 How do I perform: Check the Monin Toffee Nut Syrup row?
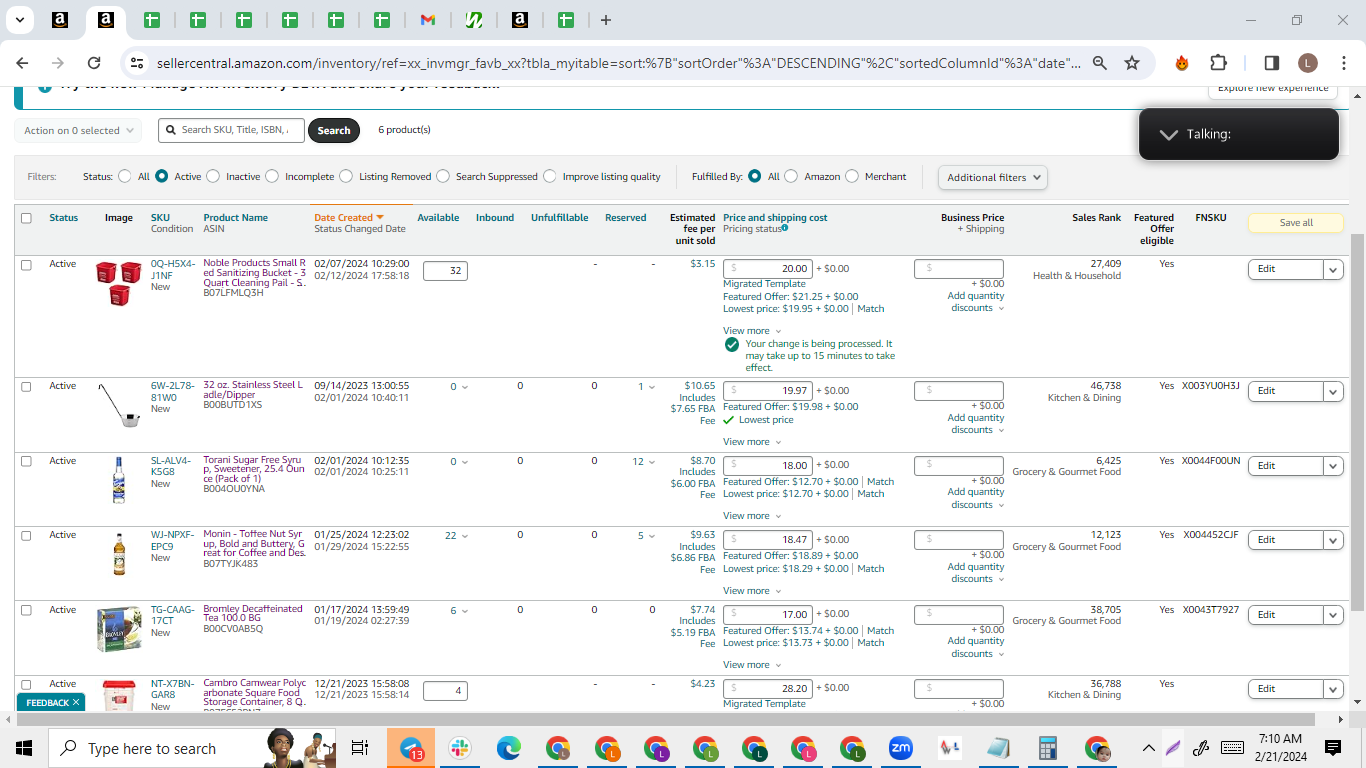click(26, 536)
